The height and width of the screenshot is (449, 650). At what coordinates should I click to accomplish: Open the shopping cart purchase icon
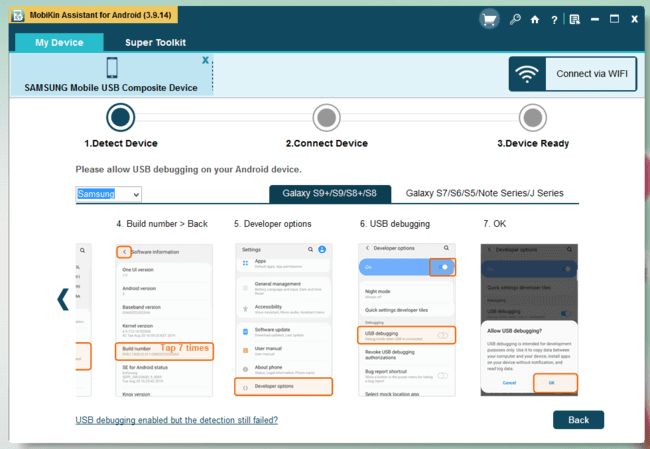point(489,19)
